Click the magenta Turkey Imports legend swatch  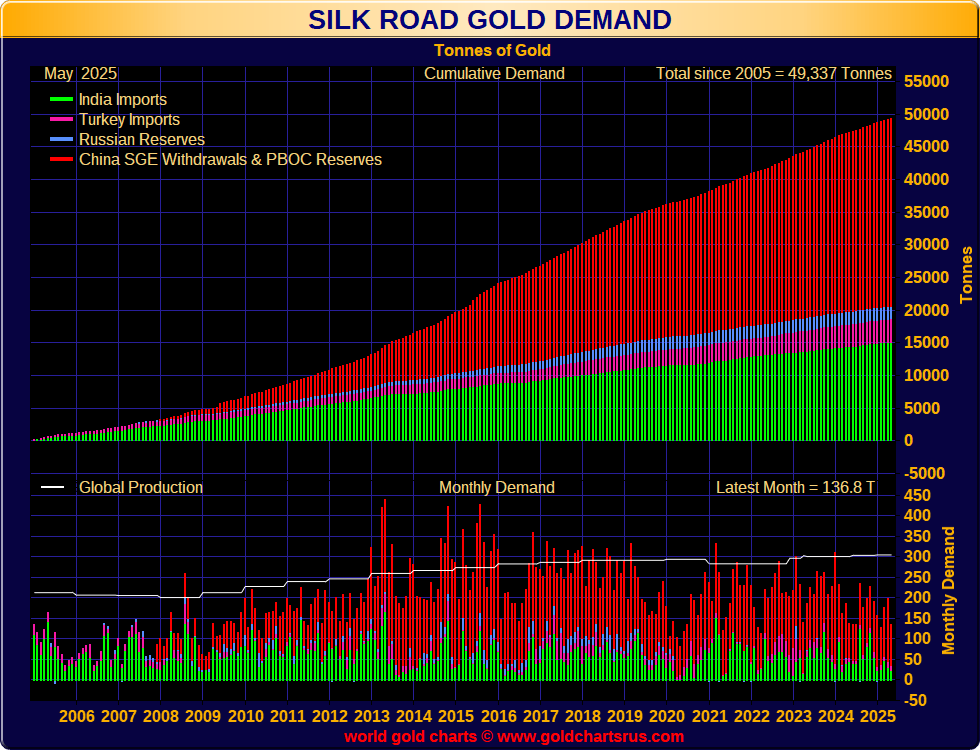pyautogui.click(x=61, y=120)
